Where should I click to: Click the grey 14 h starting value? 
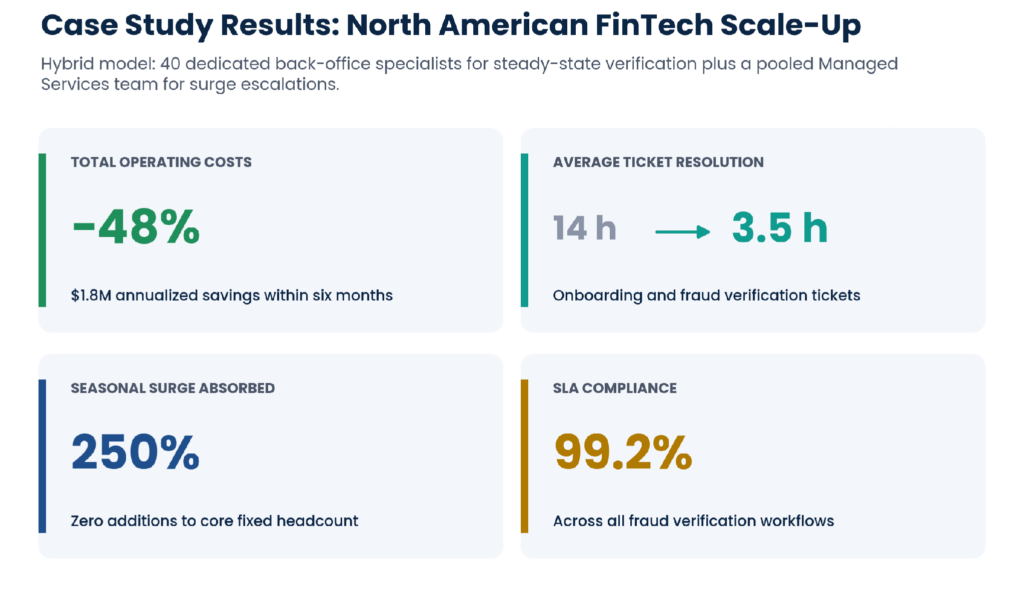584,229
